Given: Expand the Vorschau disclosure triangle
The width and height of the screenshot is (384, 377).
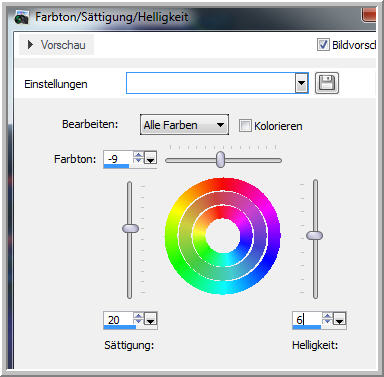Looking at the screenshot, I should pos(30,45).
